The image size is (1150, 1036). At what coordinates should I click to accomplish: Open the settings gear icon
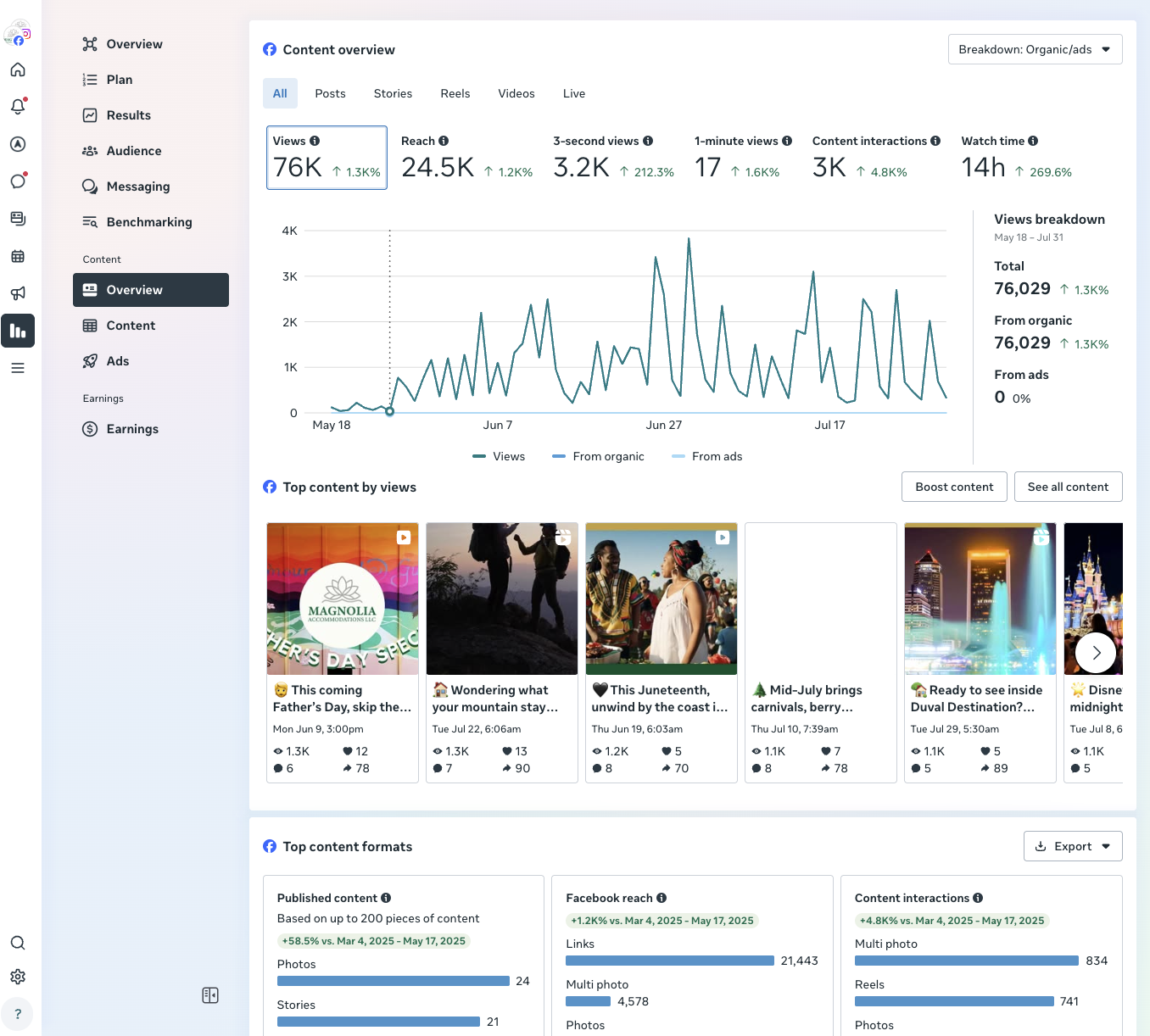(x=18, y=977)
